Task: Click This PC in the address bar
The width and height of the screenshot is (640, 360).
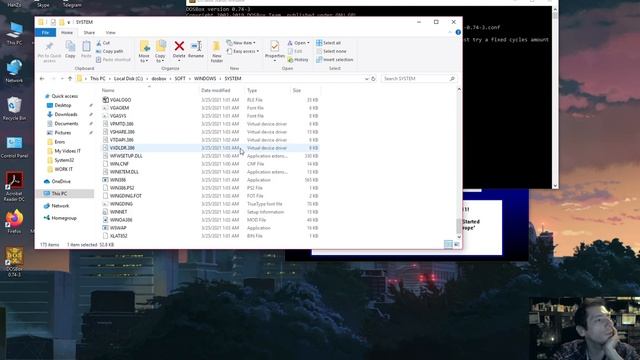Action: pos(98,78)
